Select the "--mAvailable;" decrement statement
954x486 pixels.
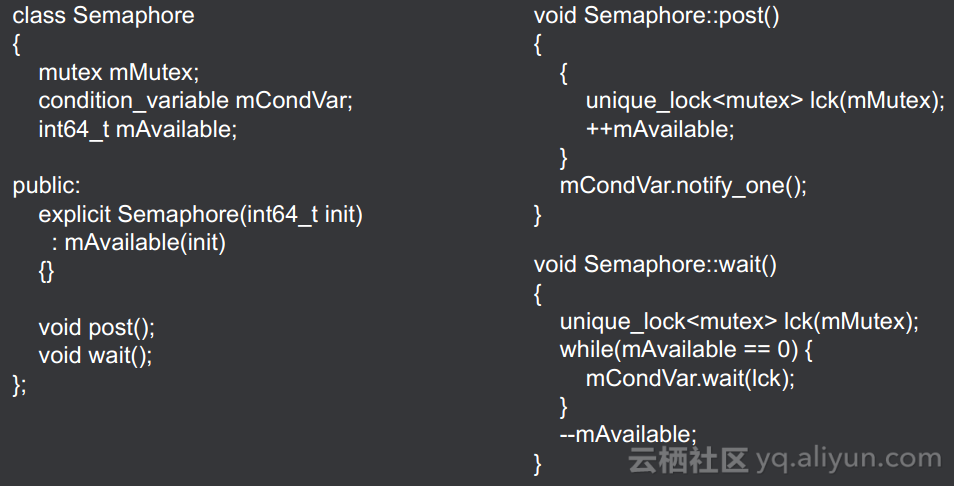(x=628, y=435)
